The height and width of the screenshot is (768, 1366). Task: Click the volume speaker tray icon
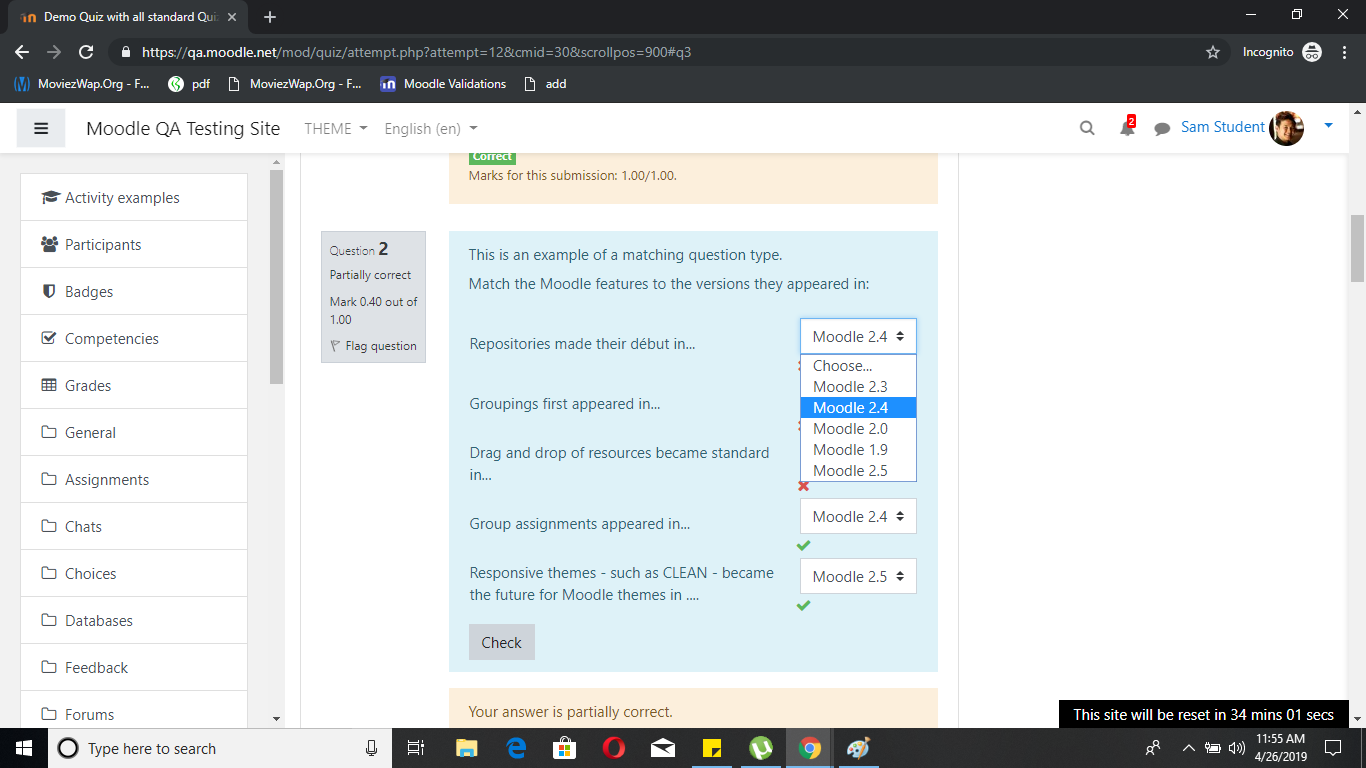pyautogui.click(x=1237, y=748)
